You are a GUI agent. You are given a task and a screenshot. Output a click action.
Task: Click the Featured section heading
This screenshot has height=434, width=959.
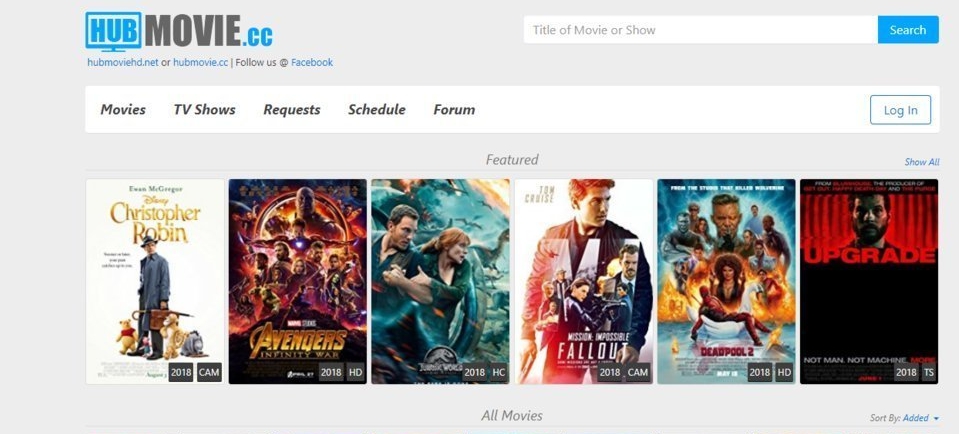(512, 160)
